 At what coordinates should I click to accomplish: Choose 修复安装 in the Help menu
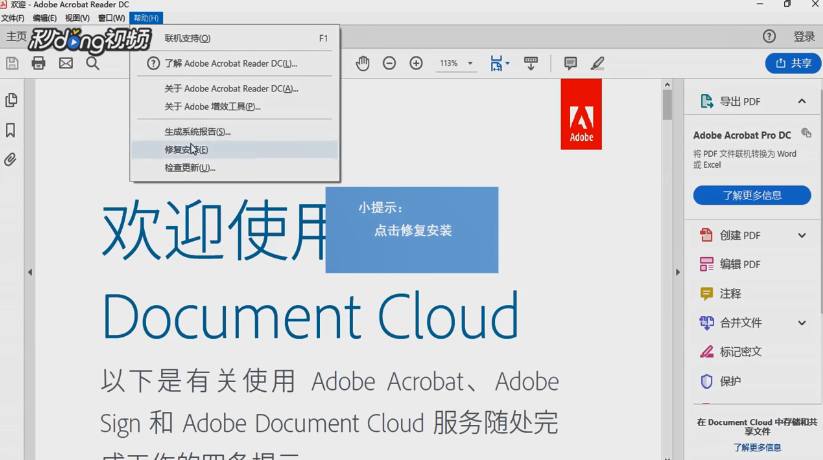coord(235,150)
